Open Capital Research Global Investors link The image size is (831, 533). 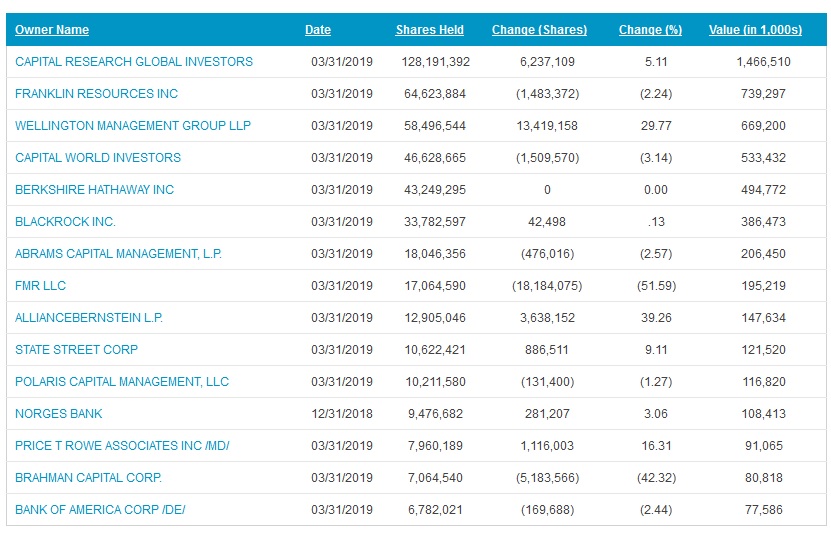[x=134, y=61]
